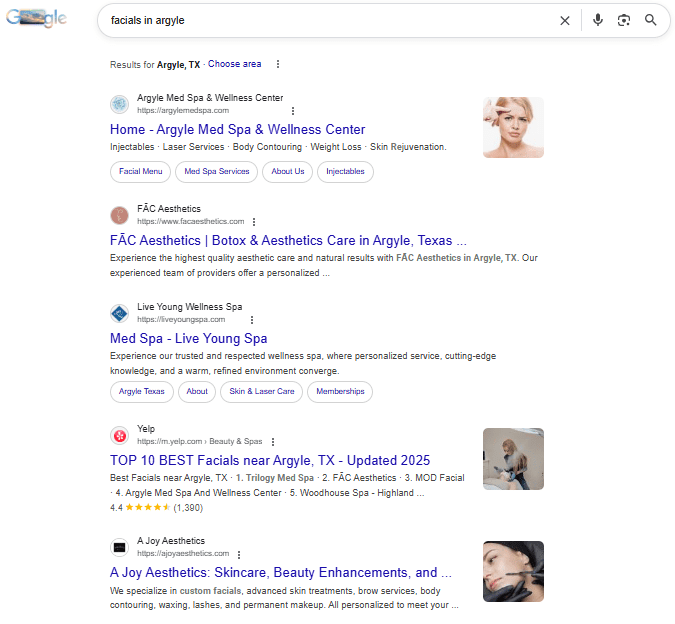Click the Injectables chip
This screenshot has height=624, width=675.
[x=345, y=172]
